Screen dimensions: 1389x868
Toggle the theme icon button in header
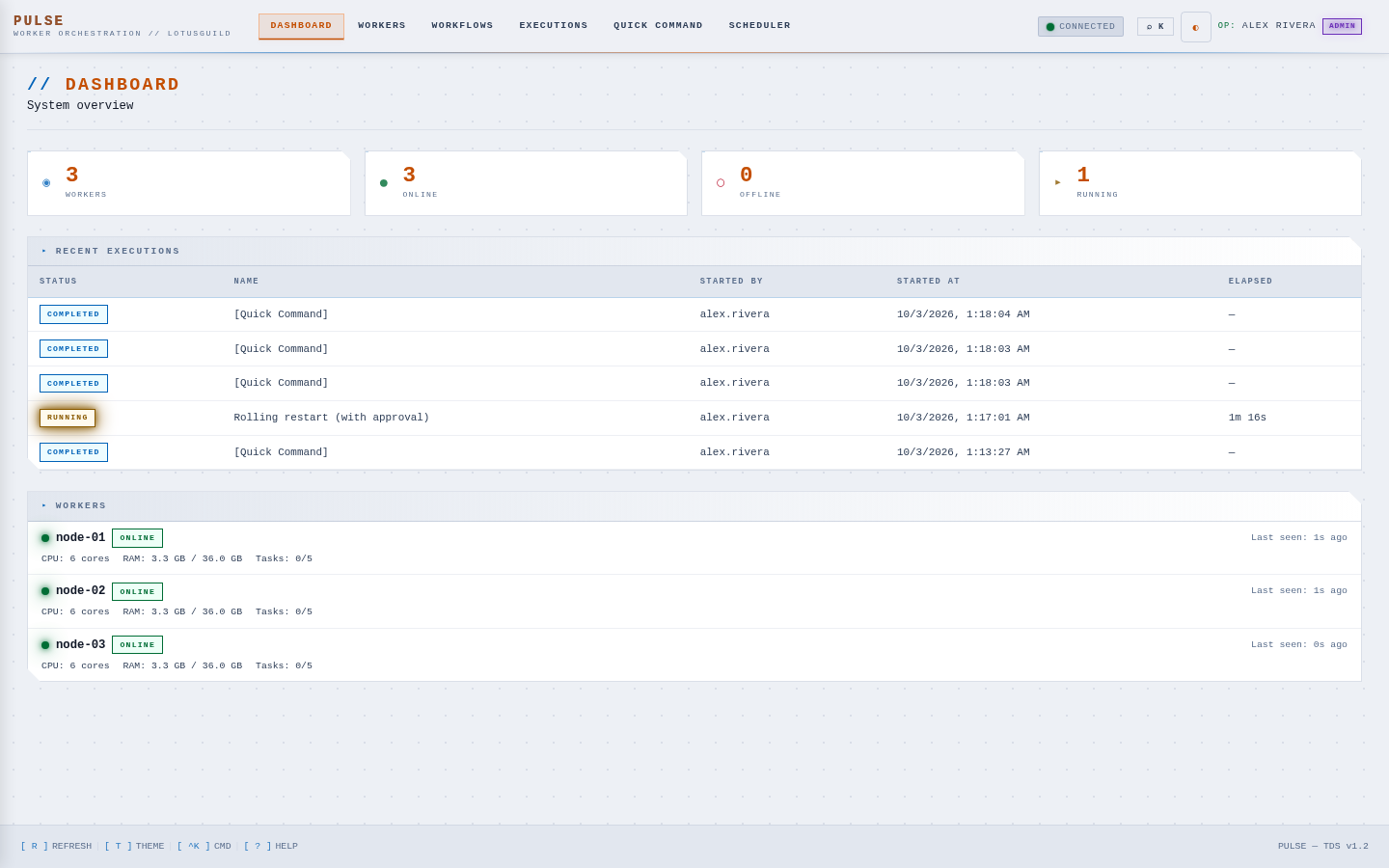click(1196, 27)
